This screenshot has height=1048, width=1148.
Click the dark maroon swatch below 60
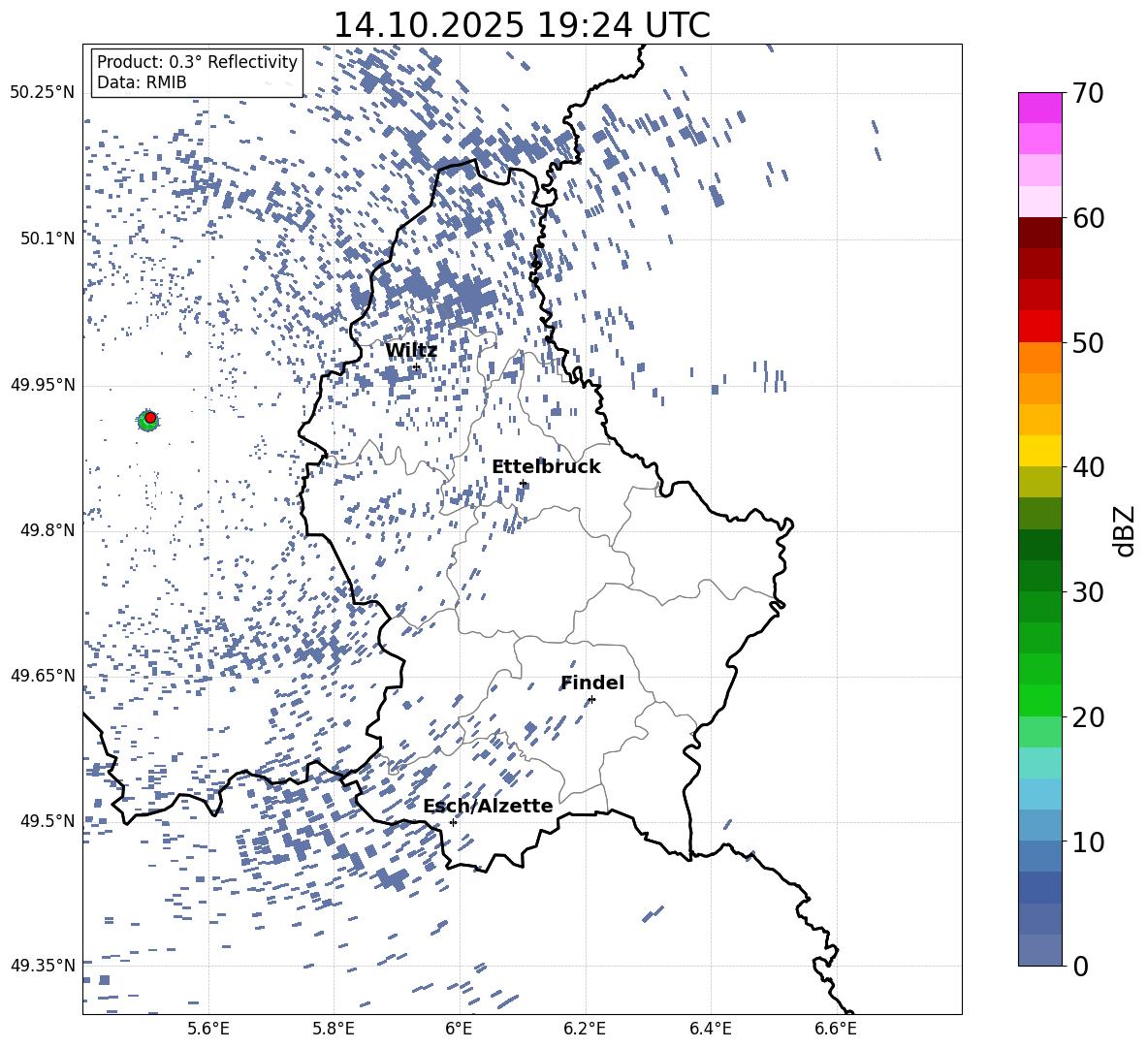(1039, 233)
